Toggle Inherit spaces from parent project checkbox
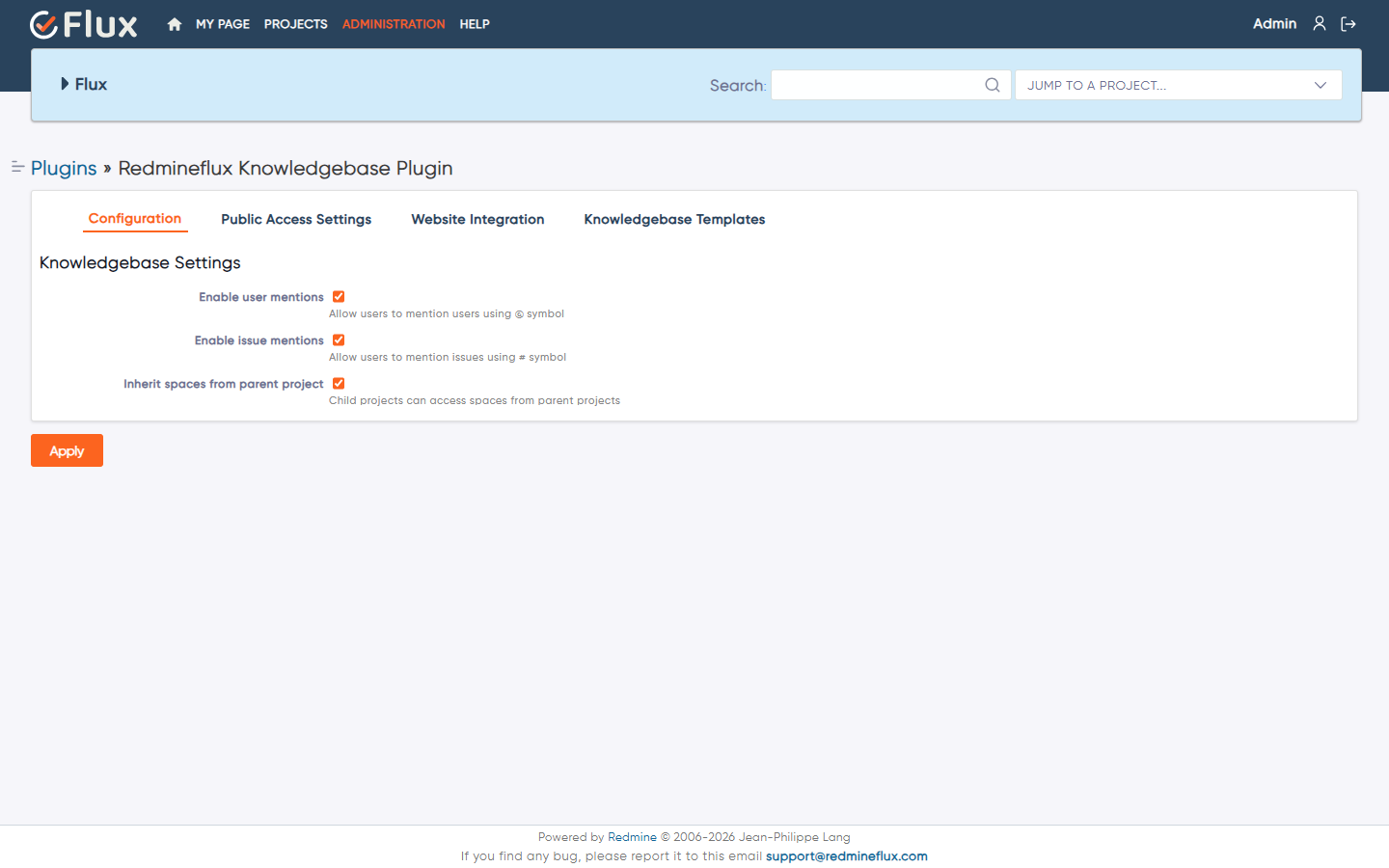 [339, 384]
